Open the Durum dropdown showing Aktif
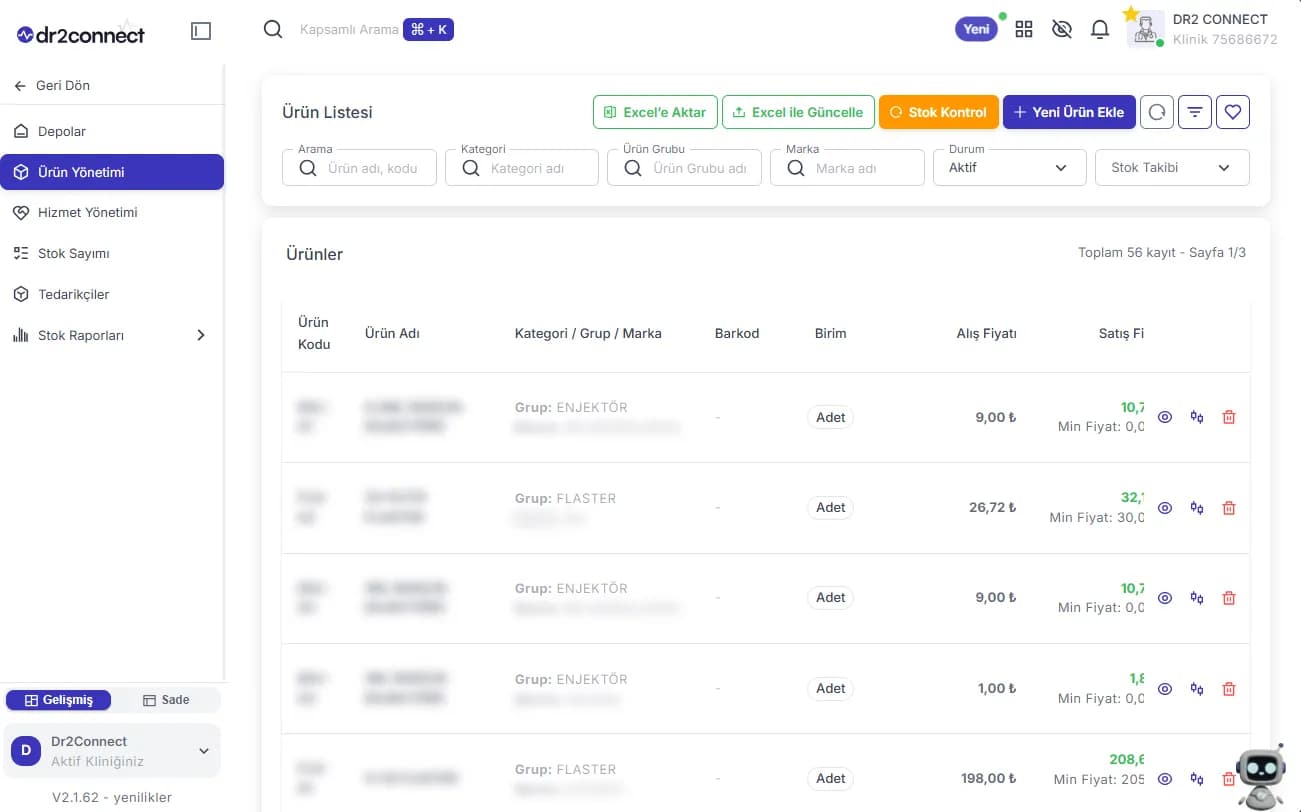The height and width of the screenshot is (812, 1301). (1010, 167)
